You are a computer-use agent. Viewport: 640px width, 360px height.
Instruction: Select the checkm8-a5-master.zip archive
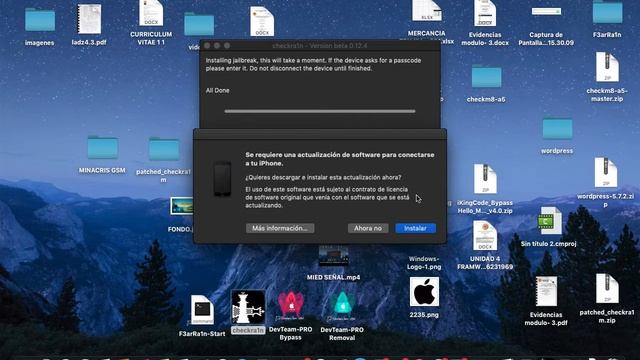[607, 67]
